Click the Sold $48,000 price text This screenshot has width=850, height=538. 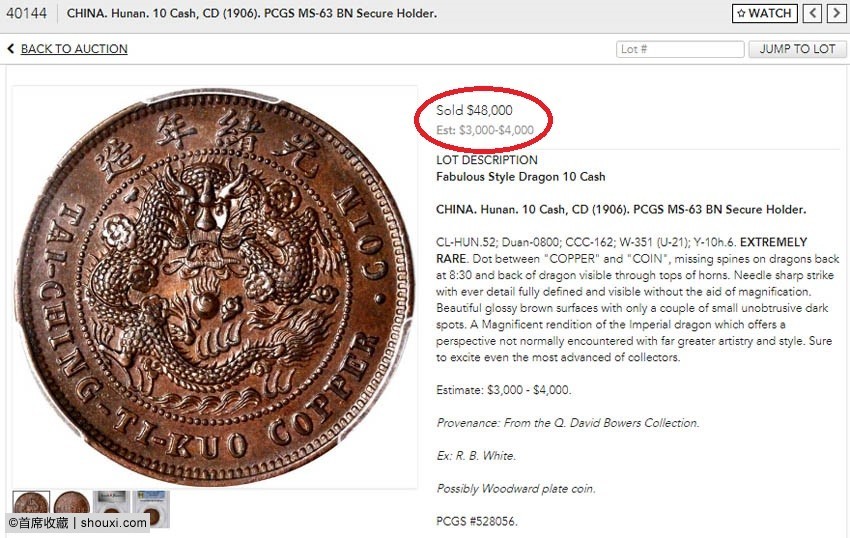[x=474, y=111]
